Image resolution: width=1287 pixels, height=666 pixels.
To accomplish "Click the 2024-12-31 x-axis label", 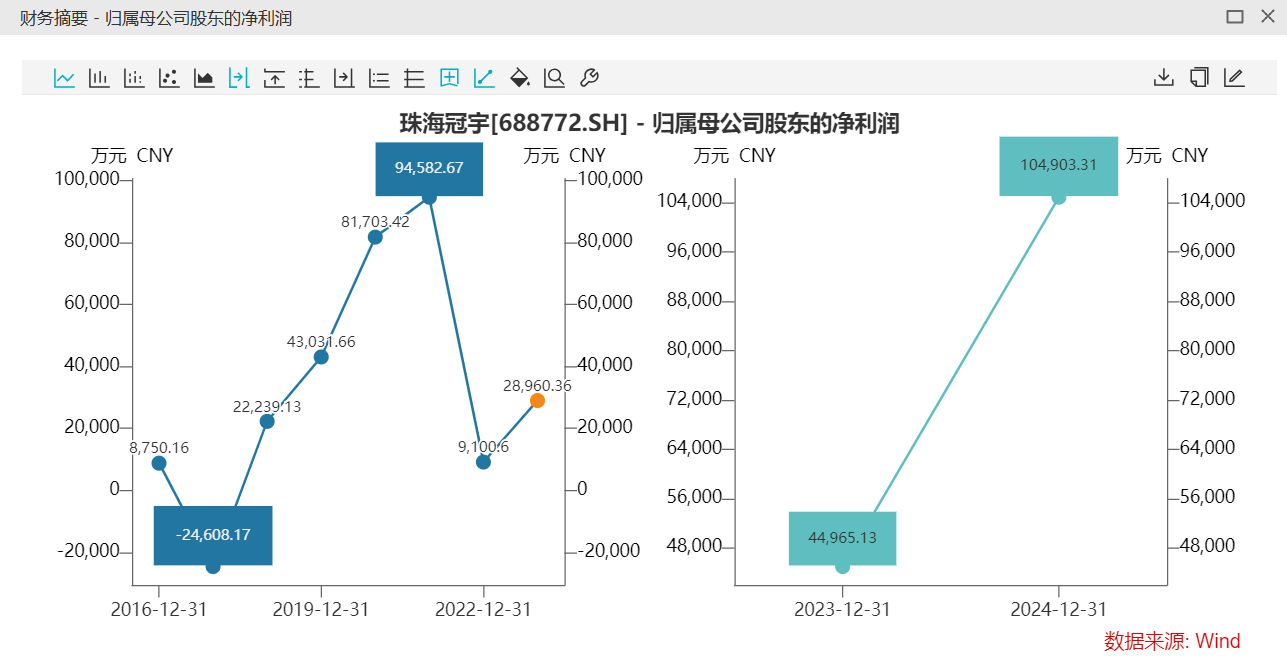I will pyautogui.click(x=1059, y=609).
